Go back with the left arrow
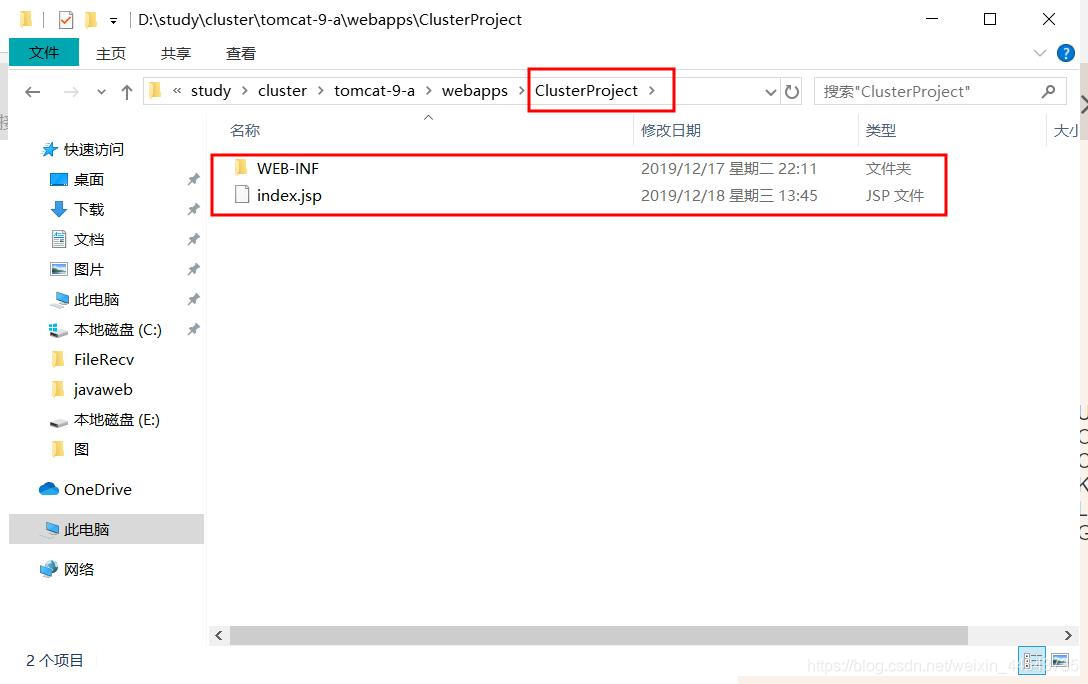The image size is (1088, 684). (33, 92)
